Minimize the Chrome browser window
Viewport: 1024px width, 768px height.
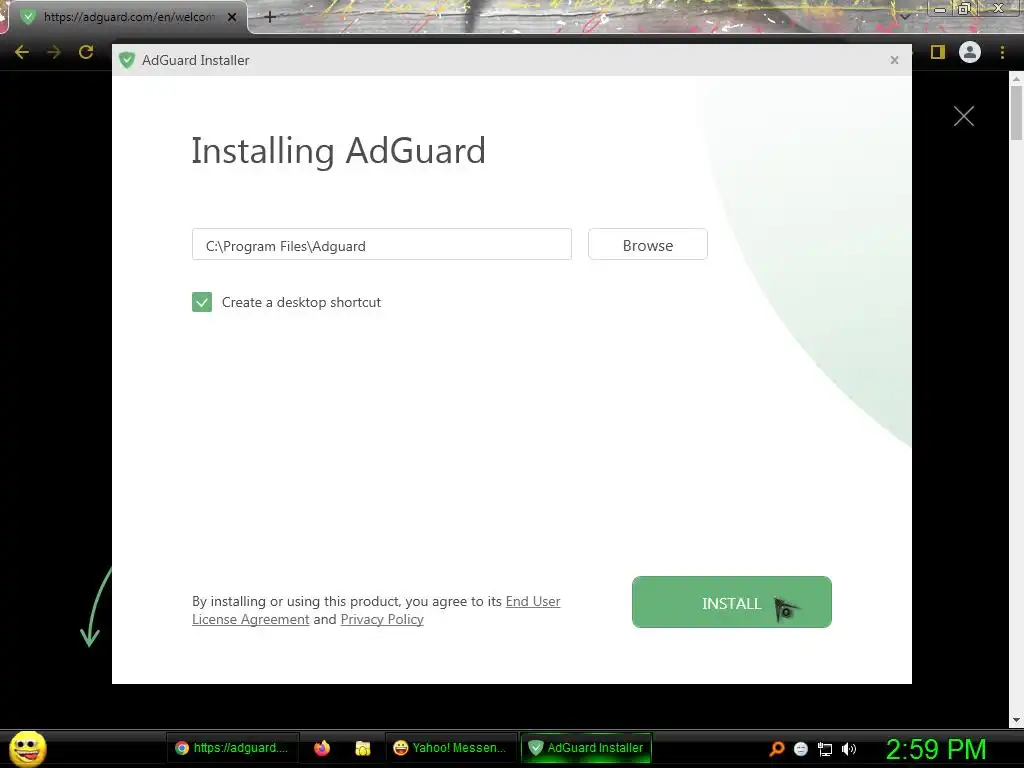point(940,8)
